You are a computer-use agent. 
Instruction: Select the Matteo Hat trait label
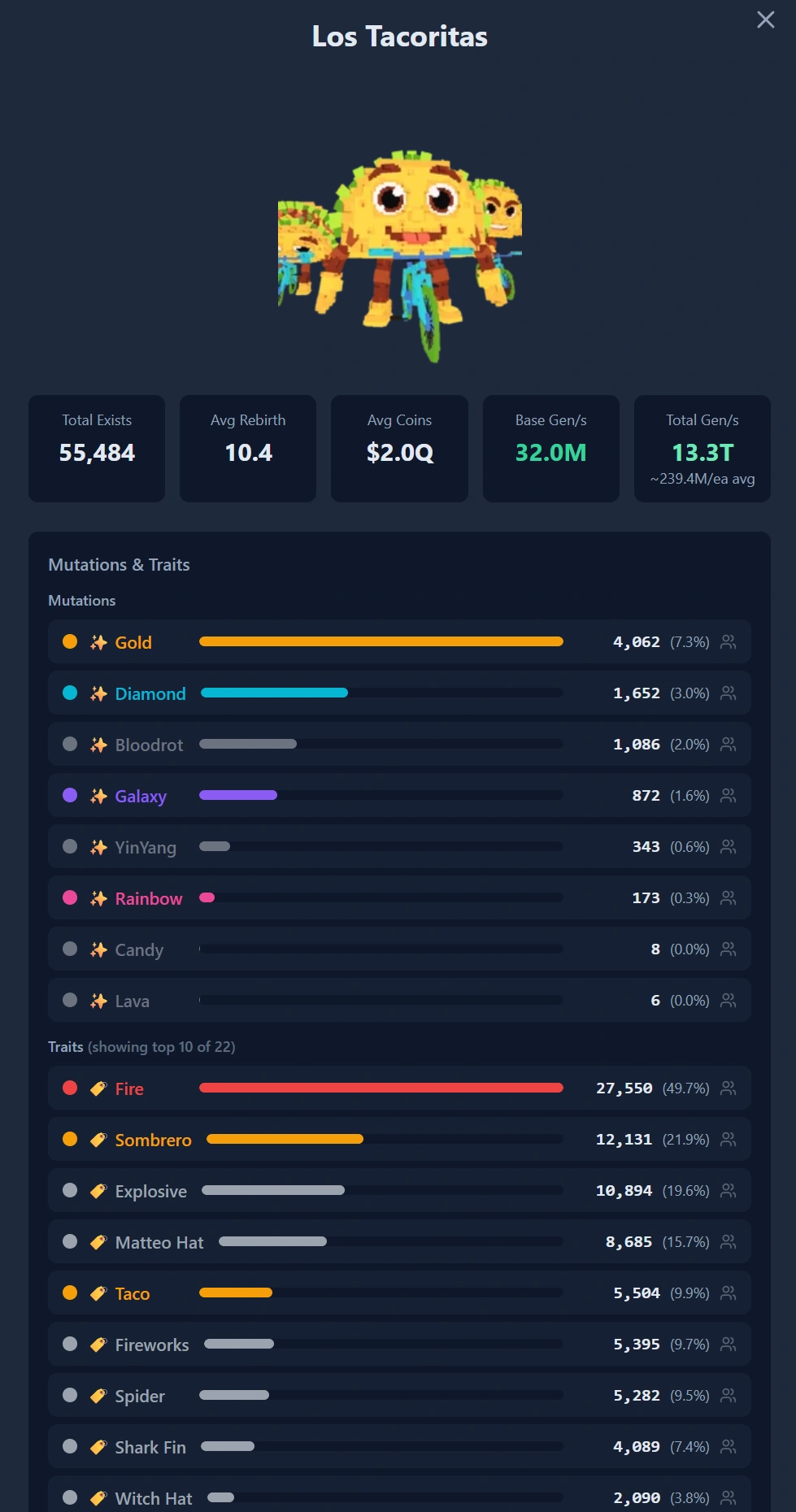[x=159, y=1242]
